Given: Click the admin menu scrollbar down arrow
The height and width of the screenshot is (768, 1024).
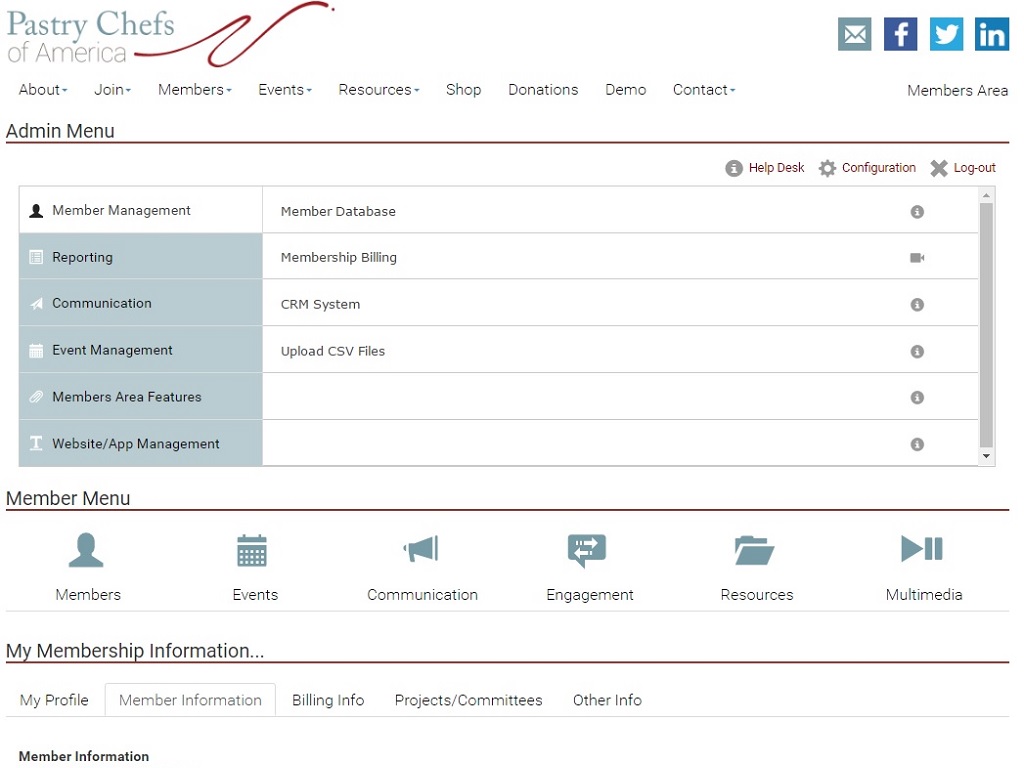Looking at the screenshot, I should point(987,456).
